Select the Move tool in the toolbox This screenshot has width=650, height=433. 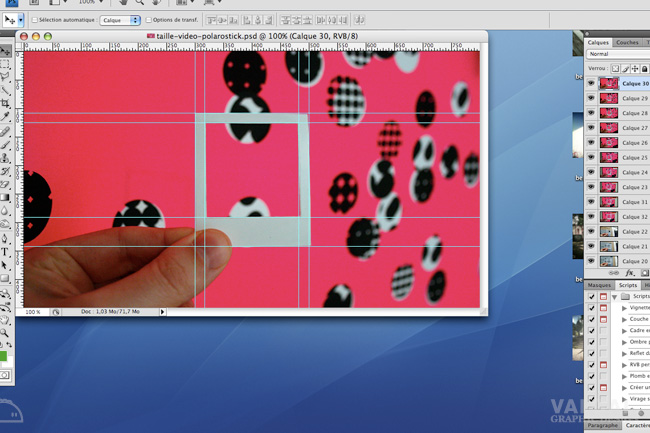coord(5,51)
